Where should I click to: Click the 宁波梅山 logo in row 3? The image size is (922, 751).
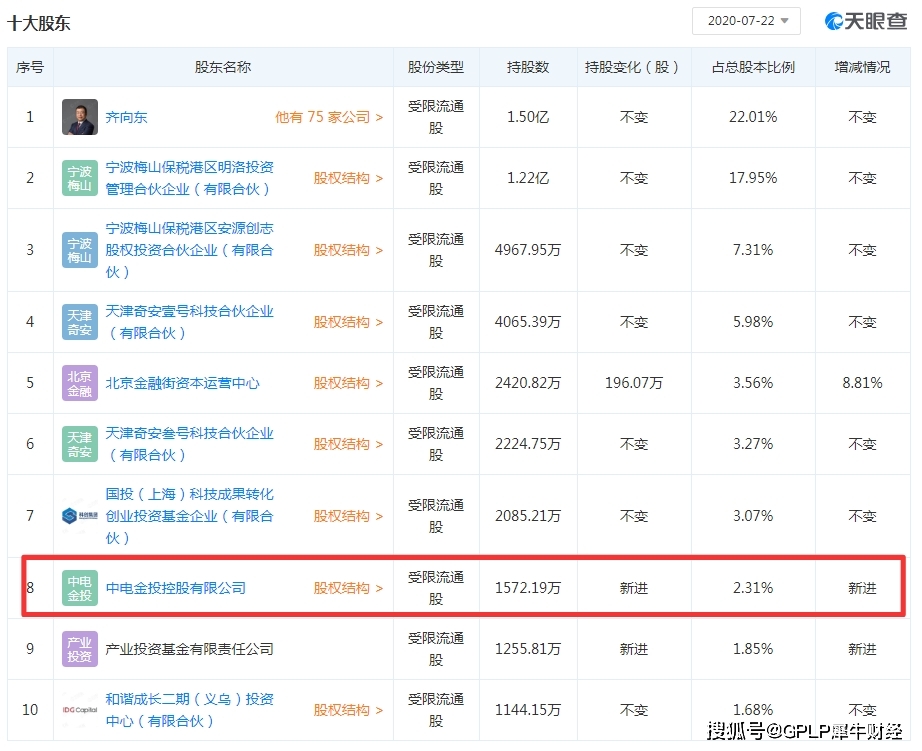78,250
